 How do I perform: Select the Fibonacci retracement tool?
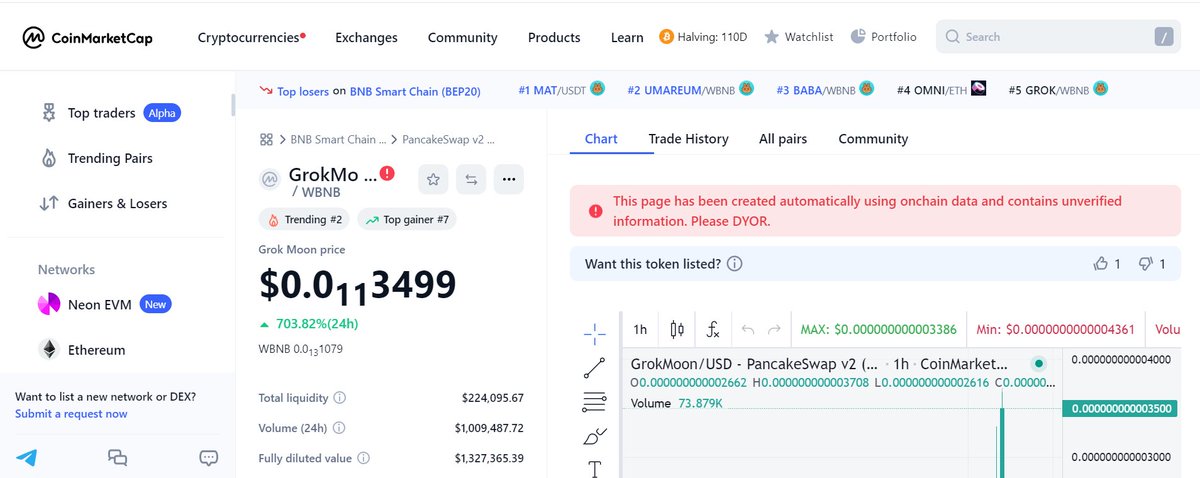[x=594, y=402]
